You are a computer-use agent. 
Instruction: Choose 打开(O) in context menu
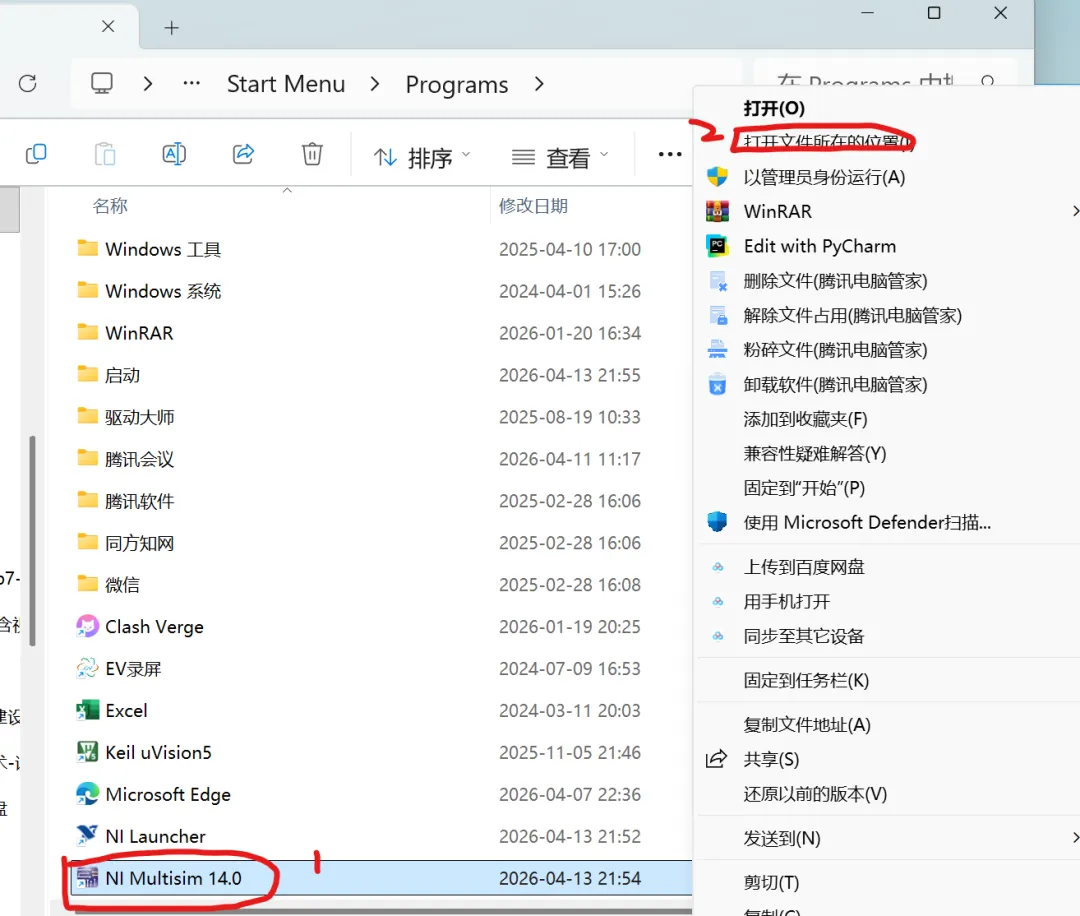(x=773, y=108)
